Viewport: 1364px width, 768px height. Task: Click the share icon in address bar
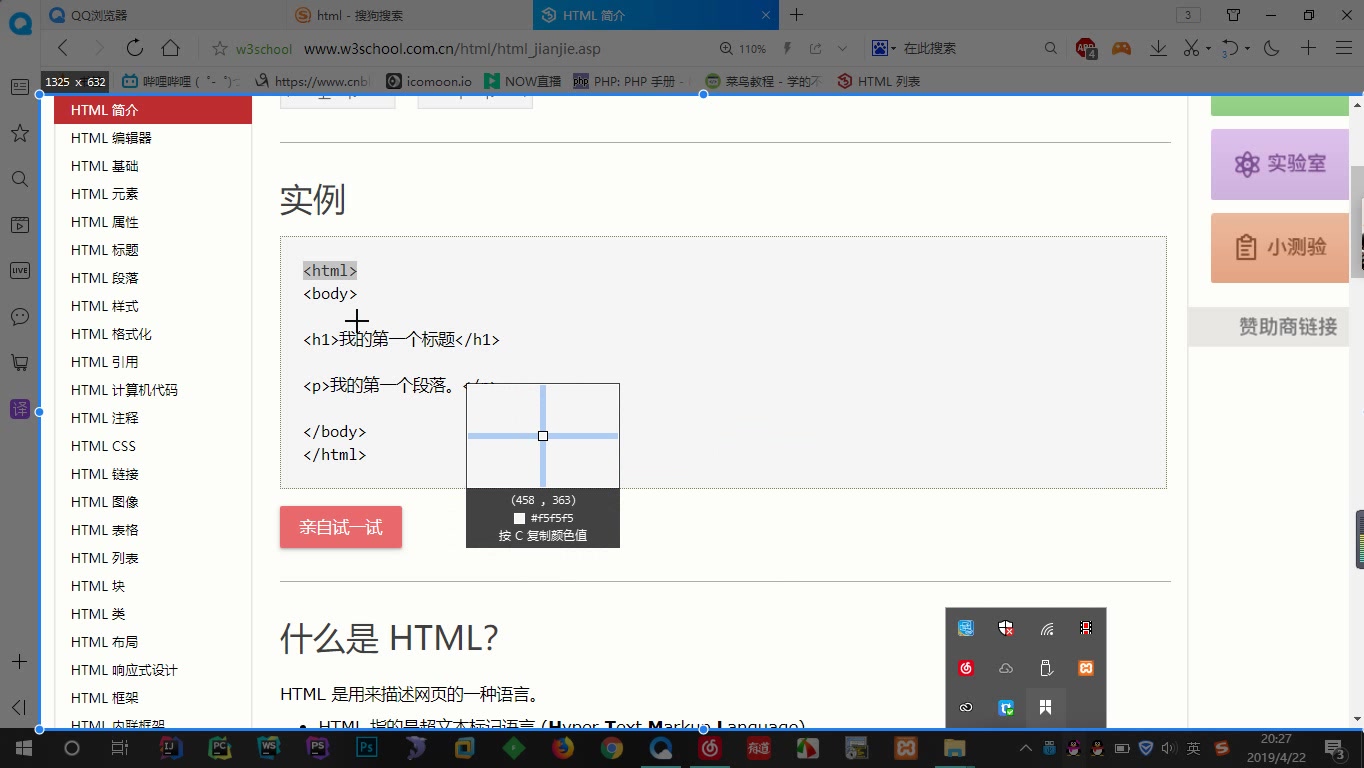pos(816,48)
